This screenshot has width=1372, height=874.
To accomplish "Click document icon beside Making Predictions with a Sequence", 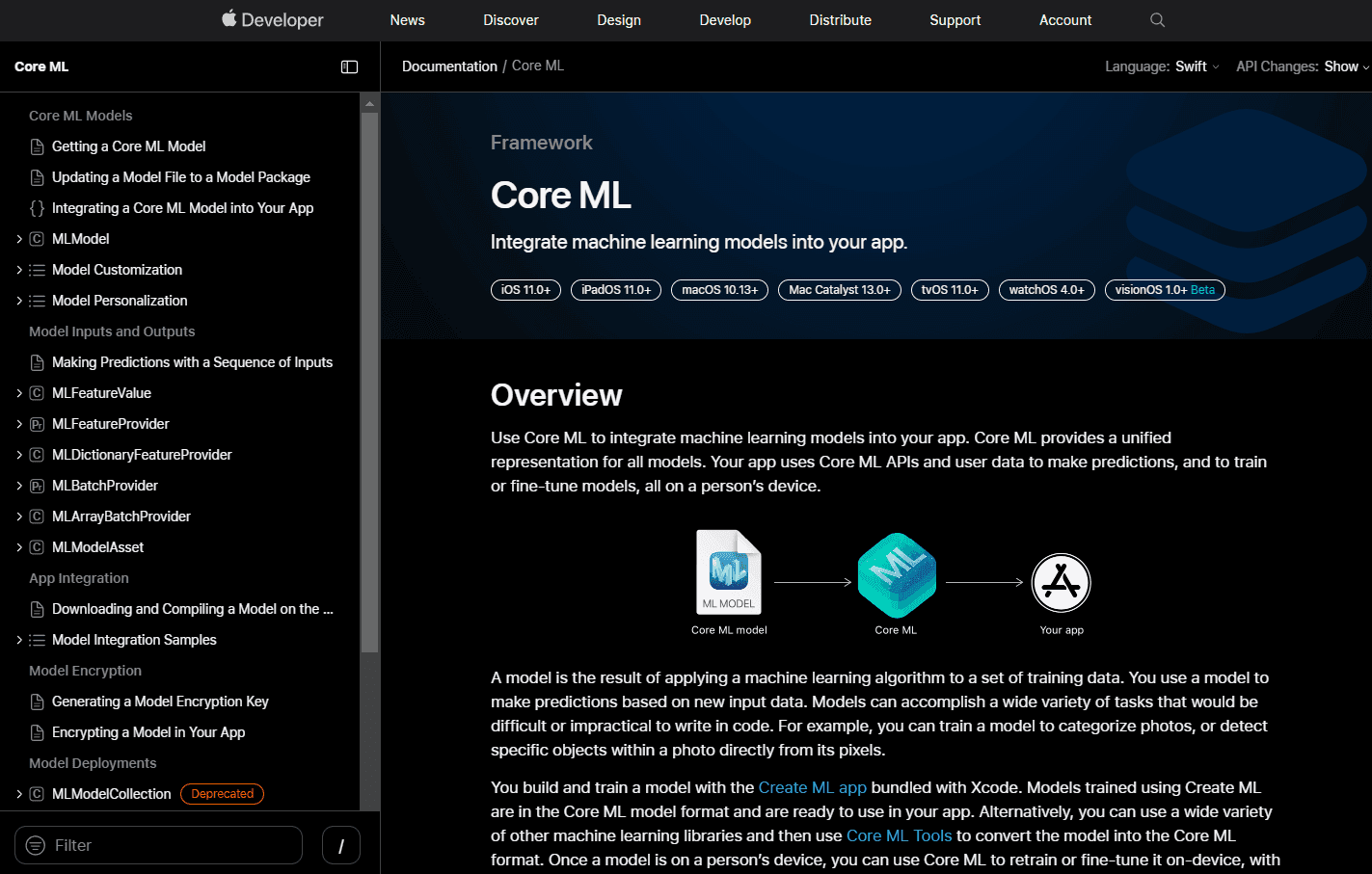I will [37, 362].
